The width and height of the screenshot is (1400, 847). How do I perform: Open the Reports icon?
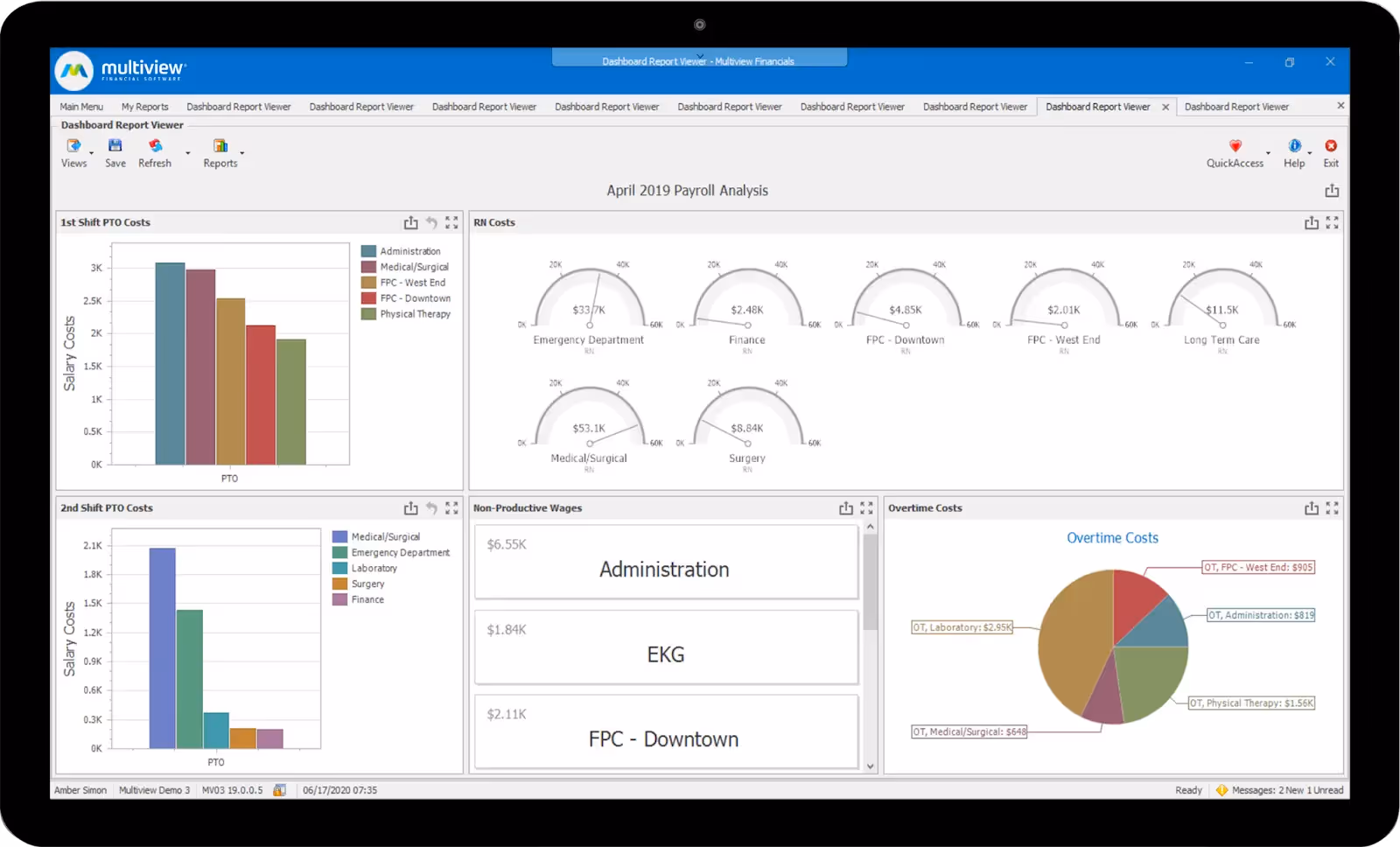pos(221,145)
